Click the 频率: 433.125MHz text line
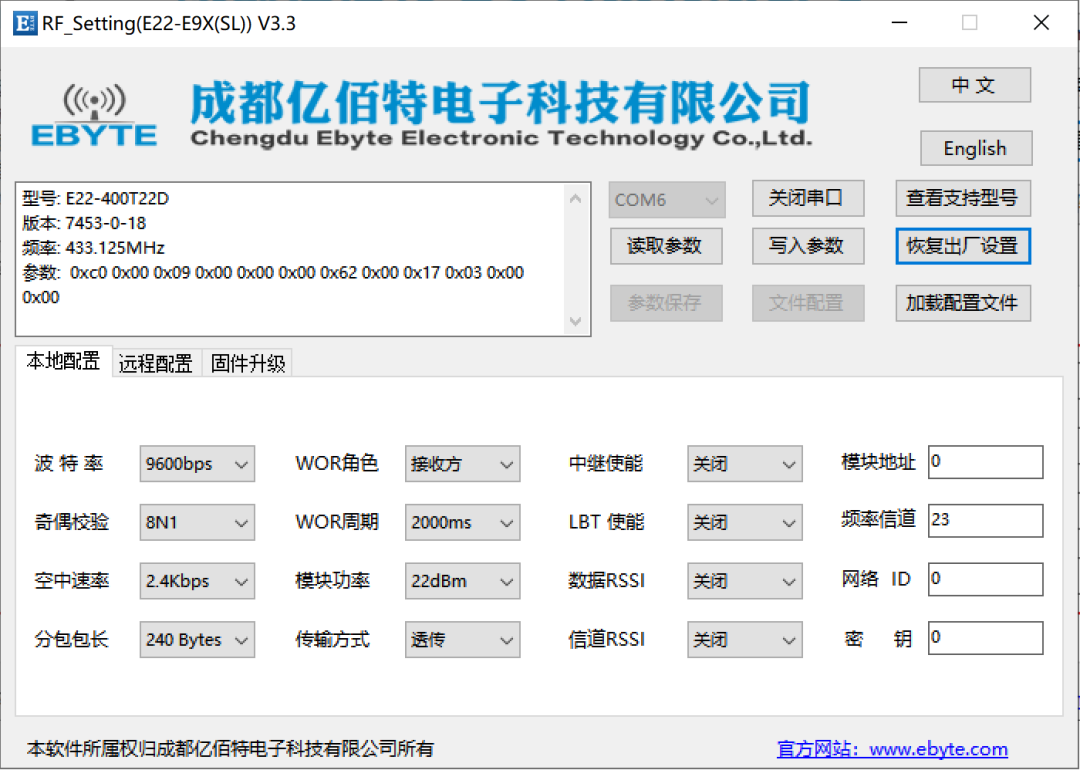Screen dimensions: 1080x770 click(x=94, y=248)
